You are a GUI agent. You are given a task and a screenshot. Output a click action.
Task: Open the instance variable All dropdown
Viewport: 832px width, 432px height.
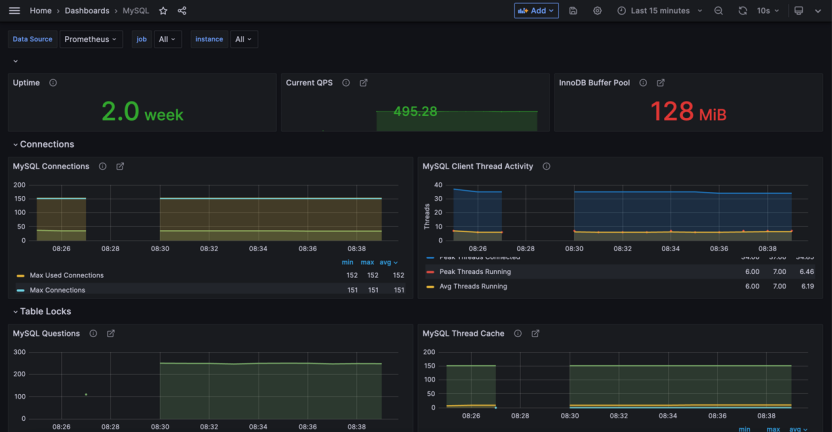[244, 39]
